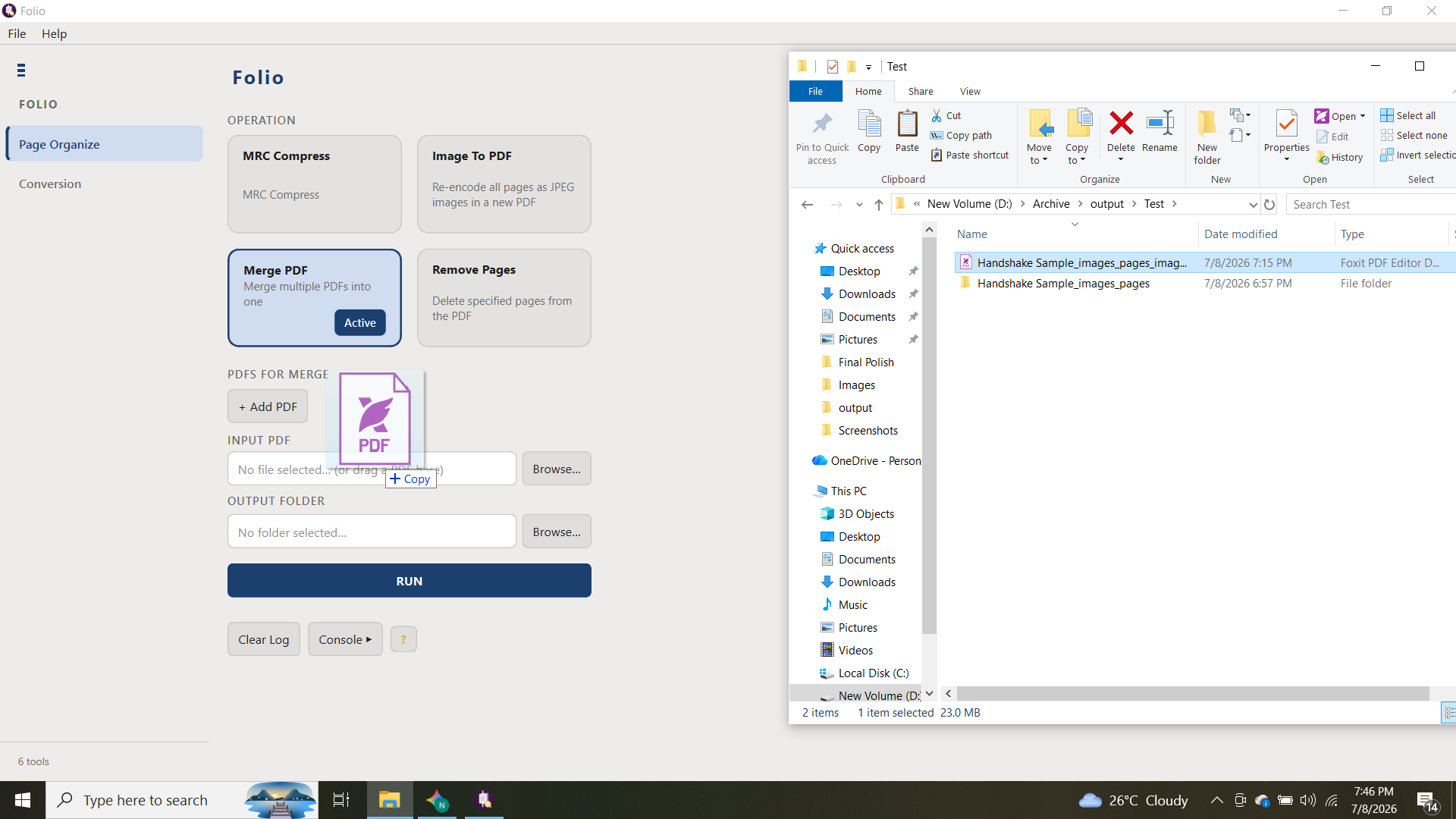Open the Windows Start menu
Screen dimensions: 1456x819
[23, 800]
